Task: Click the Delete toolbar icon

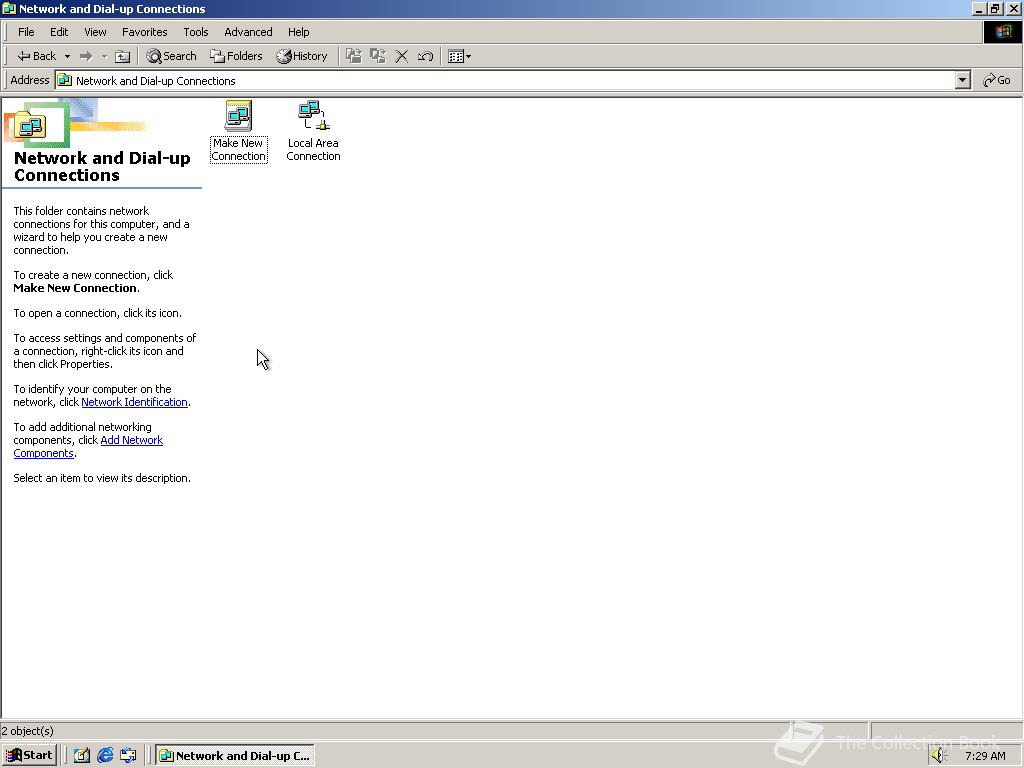Action: (x=402, y=56)
